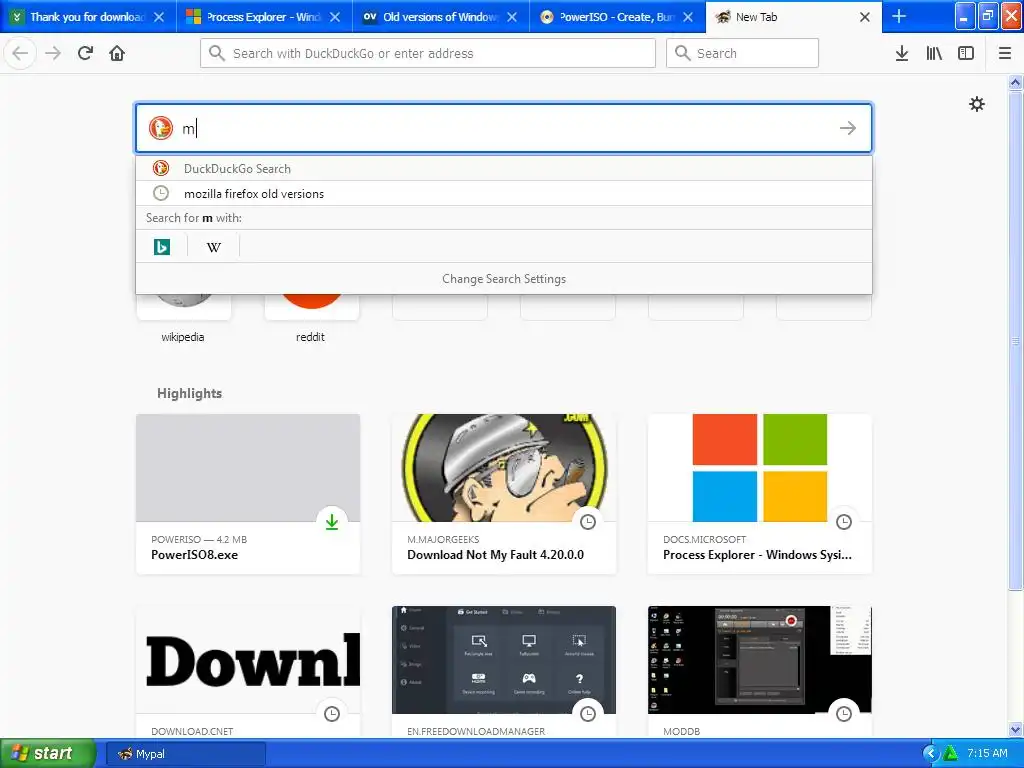Click the history clock on download.cnet card

[x=332, y=714]
